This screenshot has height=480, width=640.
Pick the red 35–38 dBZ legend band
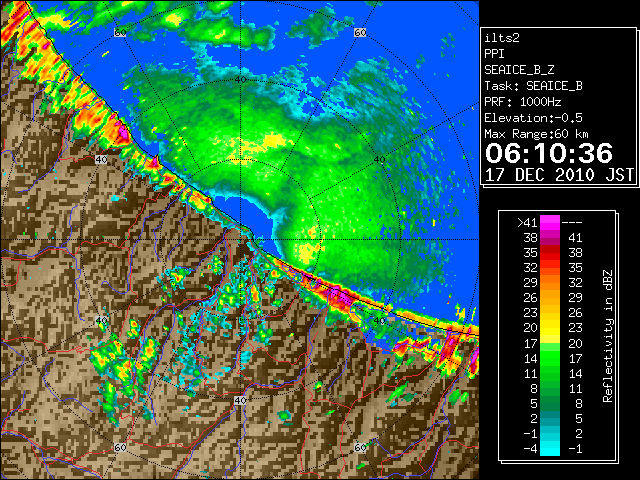pyautogui.click(x=550, y=253)
